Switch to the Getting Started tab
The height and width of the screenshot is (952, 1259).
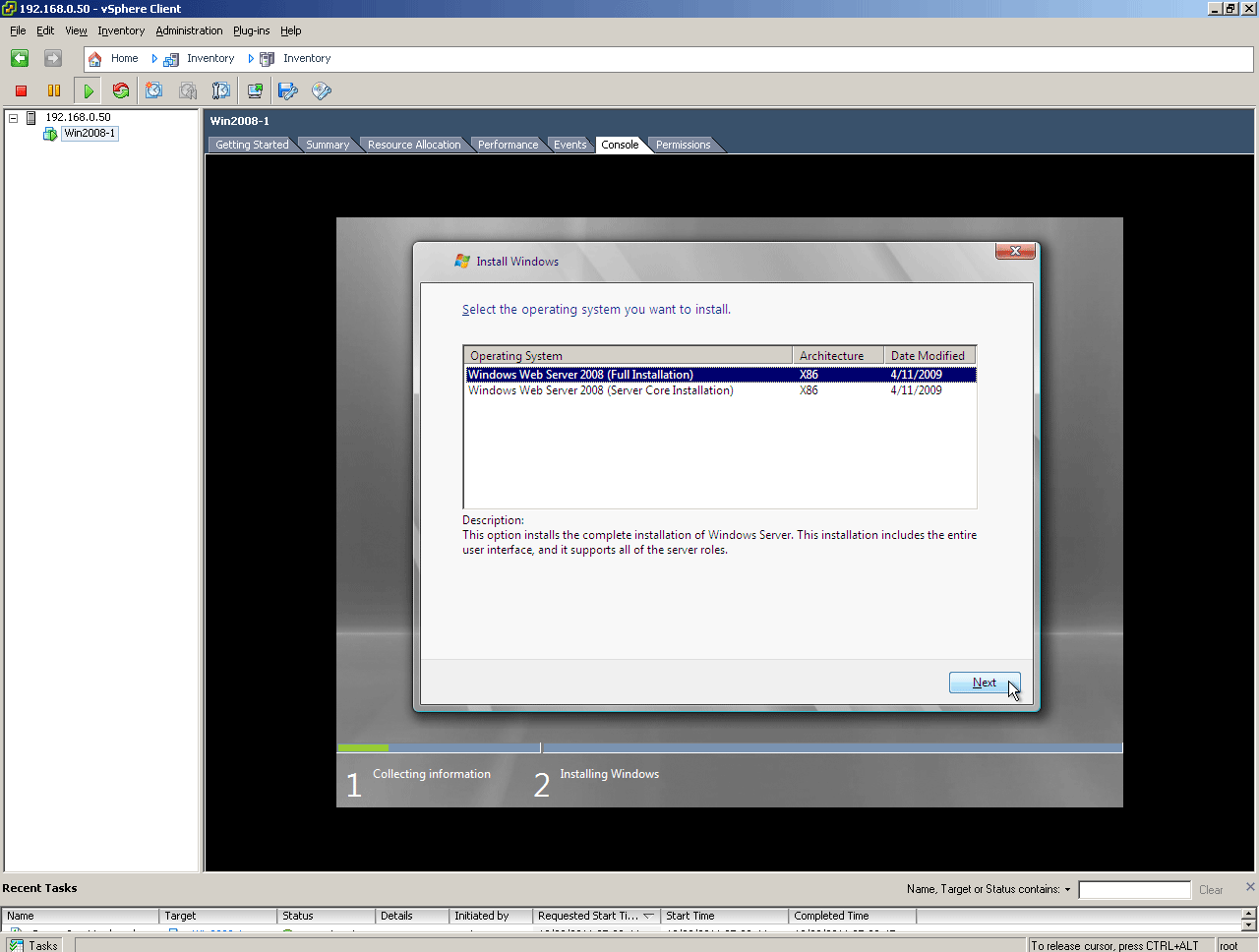tap(252, 145)
